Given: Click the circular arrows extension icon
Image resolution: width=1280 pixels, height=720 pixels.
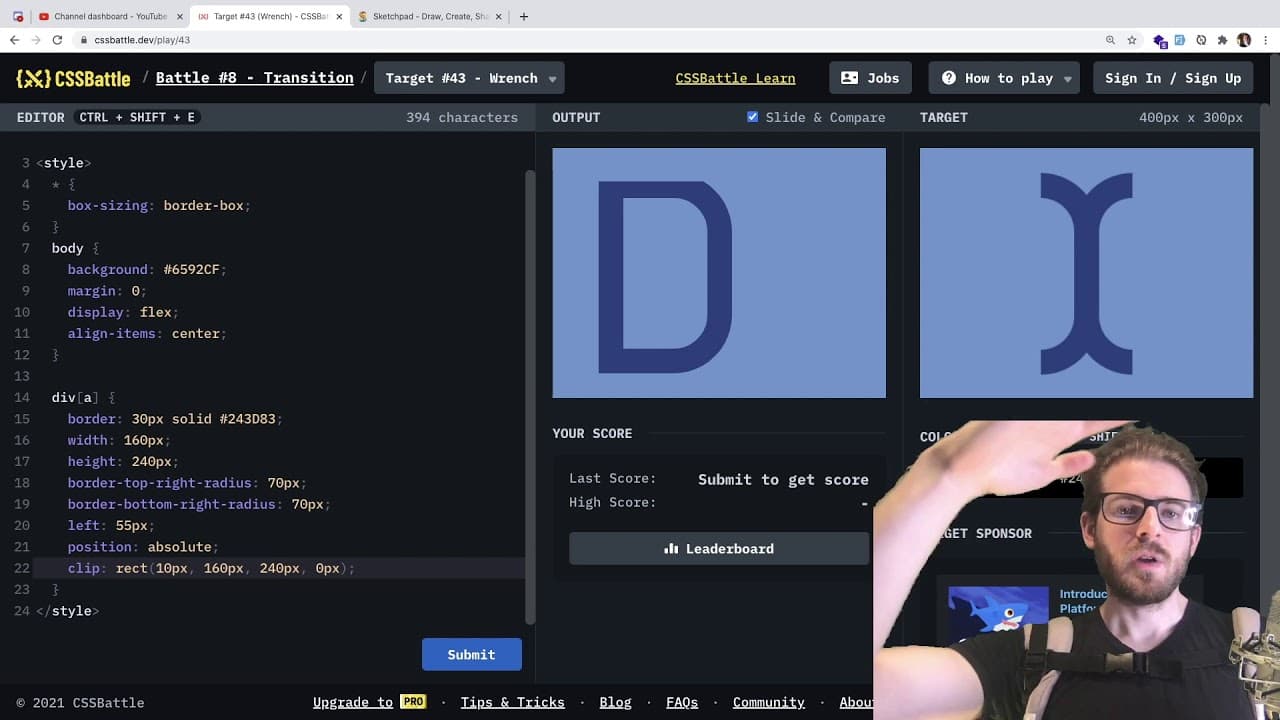Looking at the screenshot, I should [x=1201, y=40].
